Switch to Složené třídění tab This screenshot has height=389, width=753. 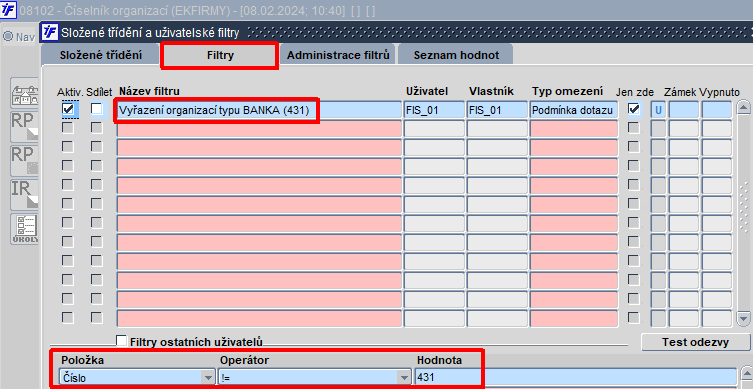tap(101, 55)
